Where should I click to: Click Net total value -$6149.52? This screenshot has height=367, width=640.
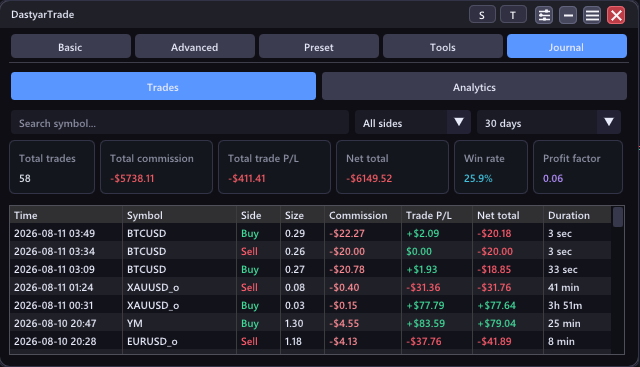pyautogui.click(x=369, y=178)
